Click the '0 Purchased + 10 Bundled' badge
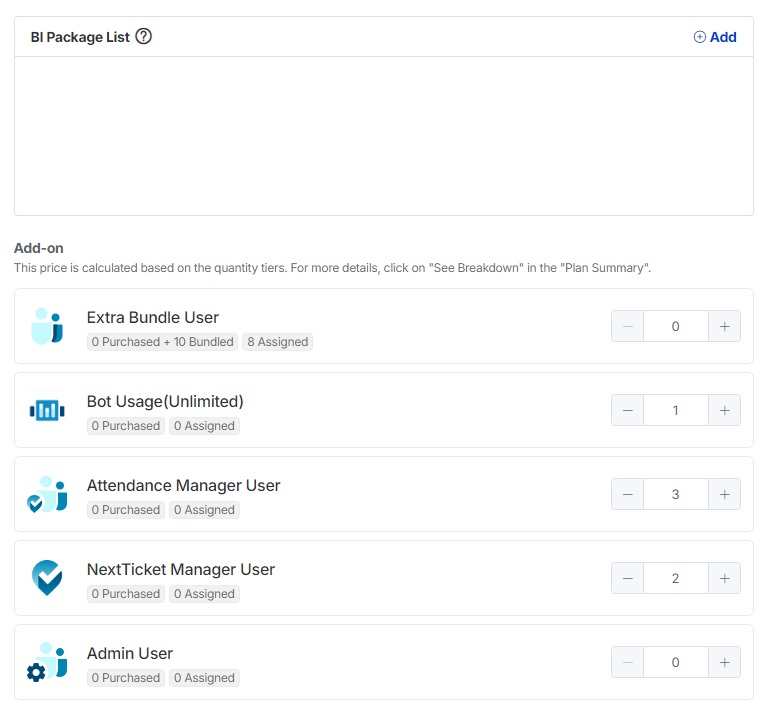Viewport: 769px width, 718px height. click(x=162, y=342)
